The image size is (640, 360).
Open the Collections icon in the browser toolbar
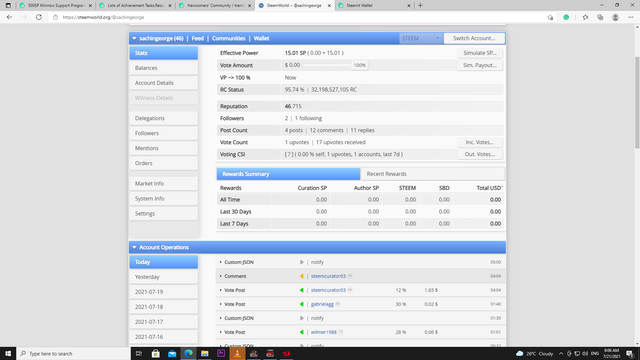pos(600,17)
